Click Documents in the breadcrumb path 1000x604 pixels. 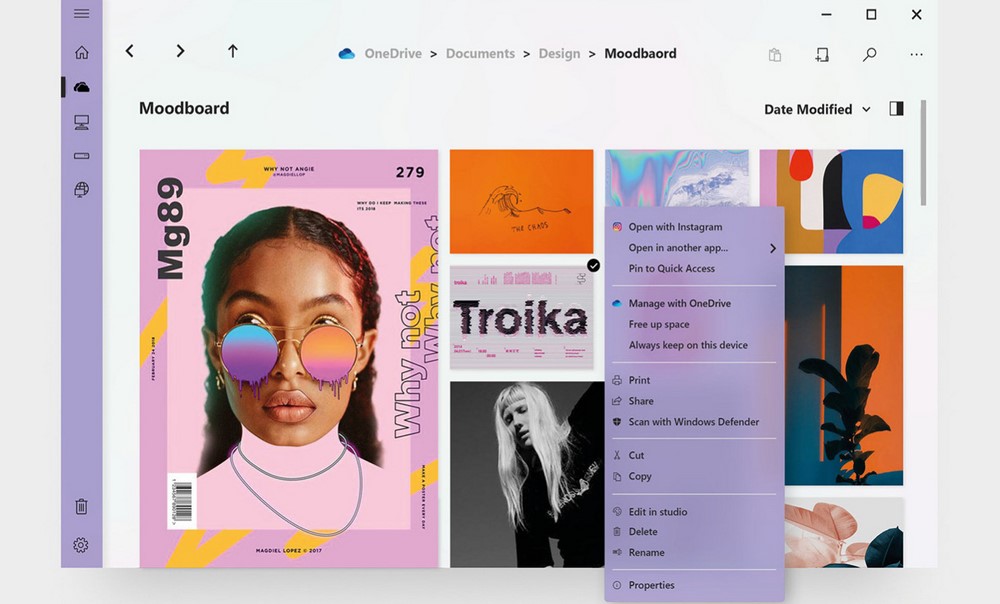point(480,54)
